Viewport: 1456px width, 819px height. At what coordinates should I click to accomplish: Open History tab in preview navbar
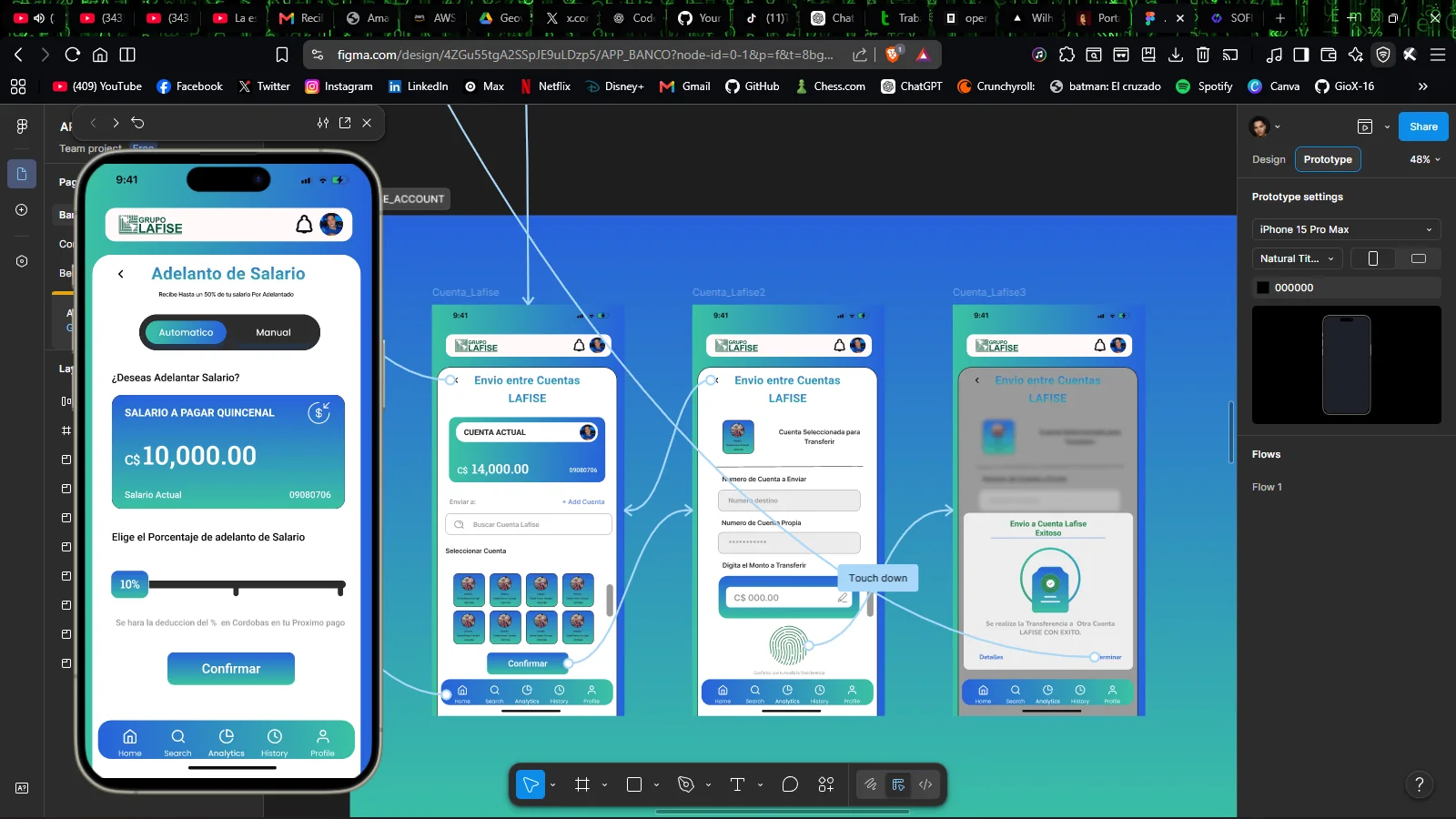(275, 743)
